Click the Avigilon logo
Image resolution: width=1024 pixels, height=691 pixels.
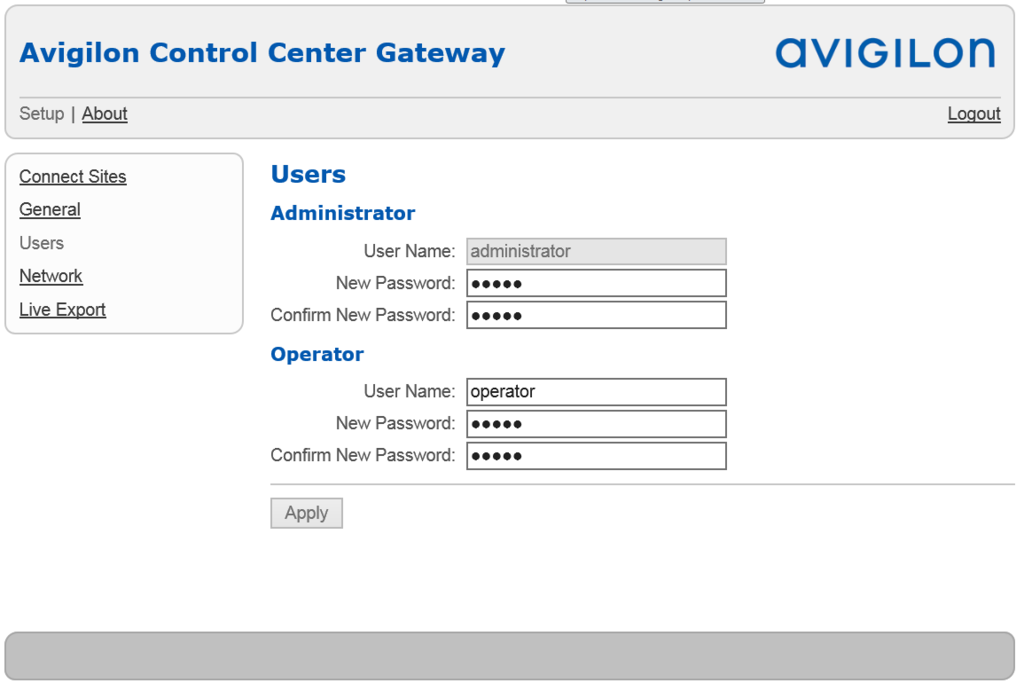(885, 53)
